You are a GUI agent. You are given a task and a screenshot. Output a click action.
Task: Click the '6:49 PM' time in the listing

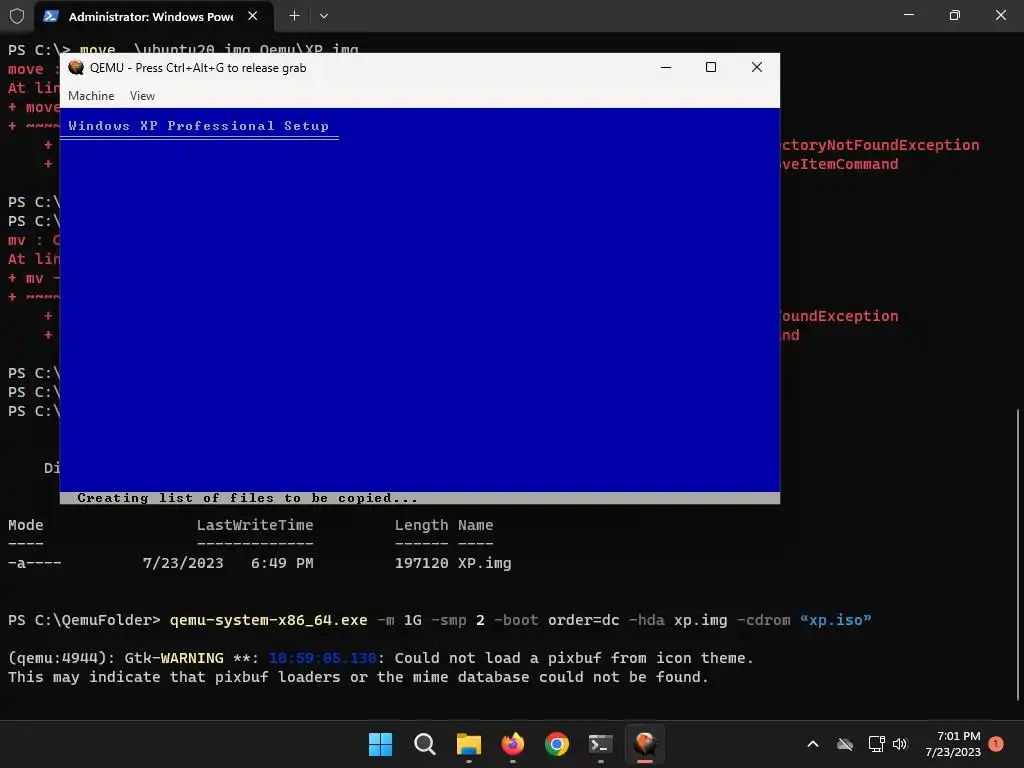coord(282,563)
